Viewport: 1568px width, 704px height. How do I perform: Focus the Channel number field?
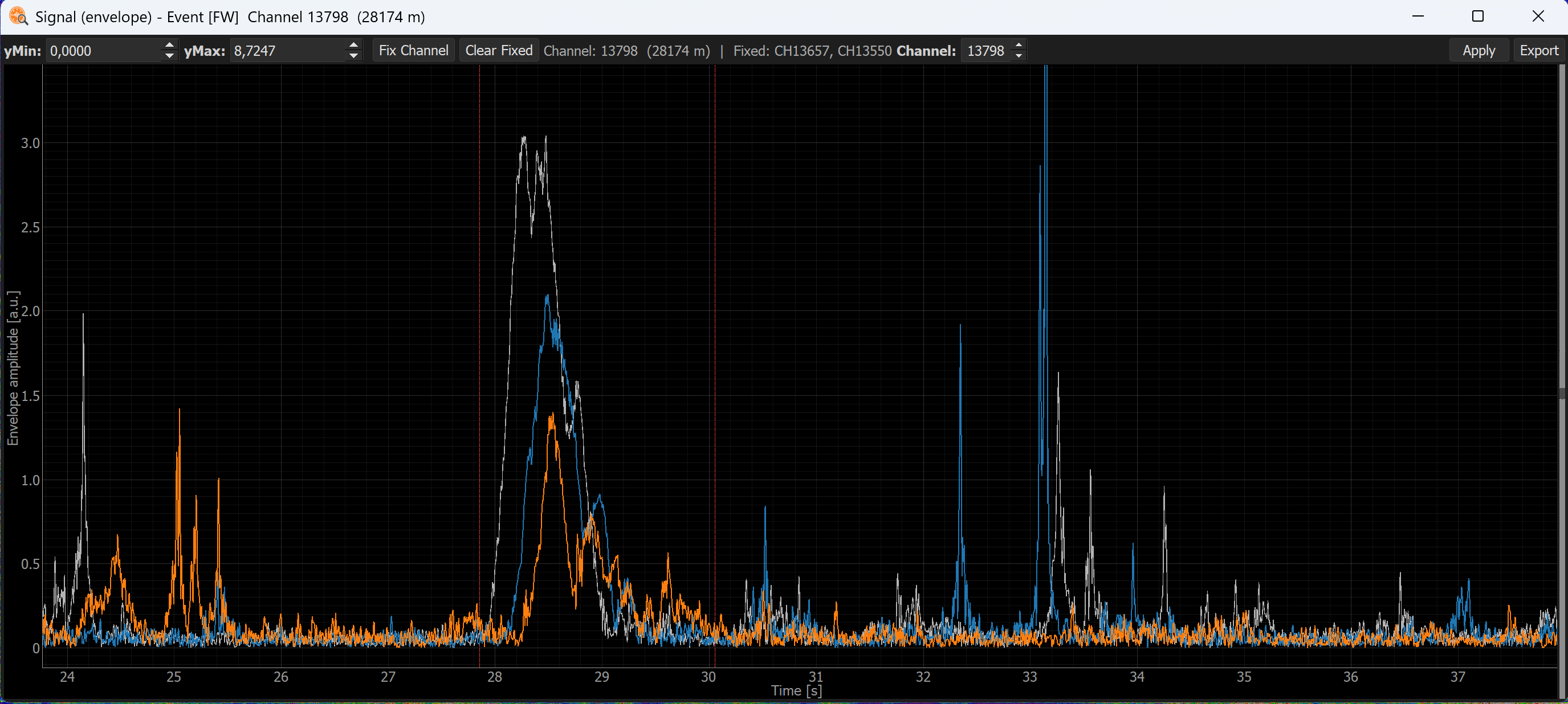(x=987, y=51)
